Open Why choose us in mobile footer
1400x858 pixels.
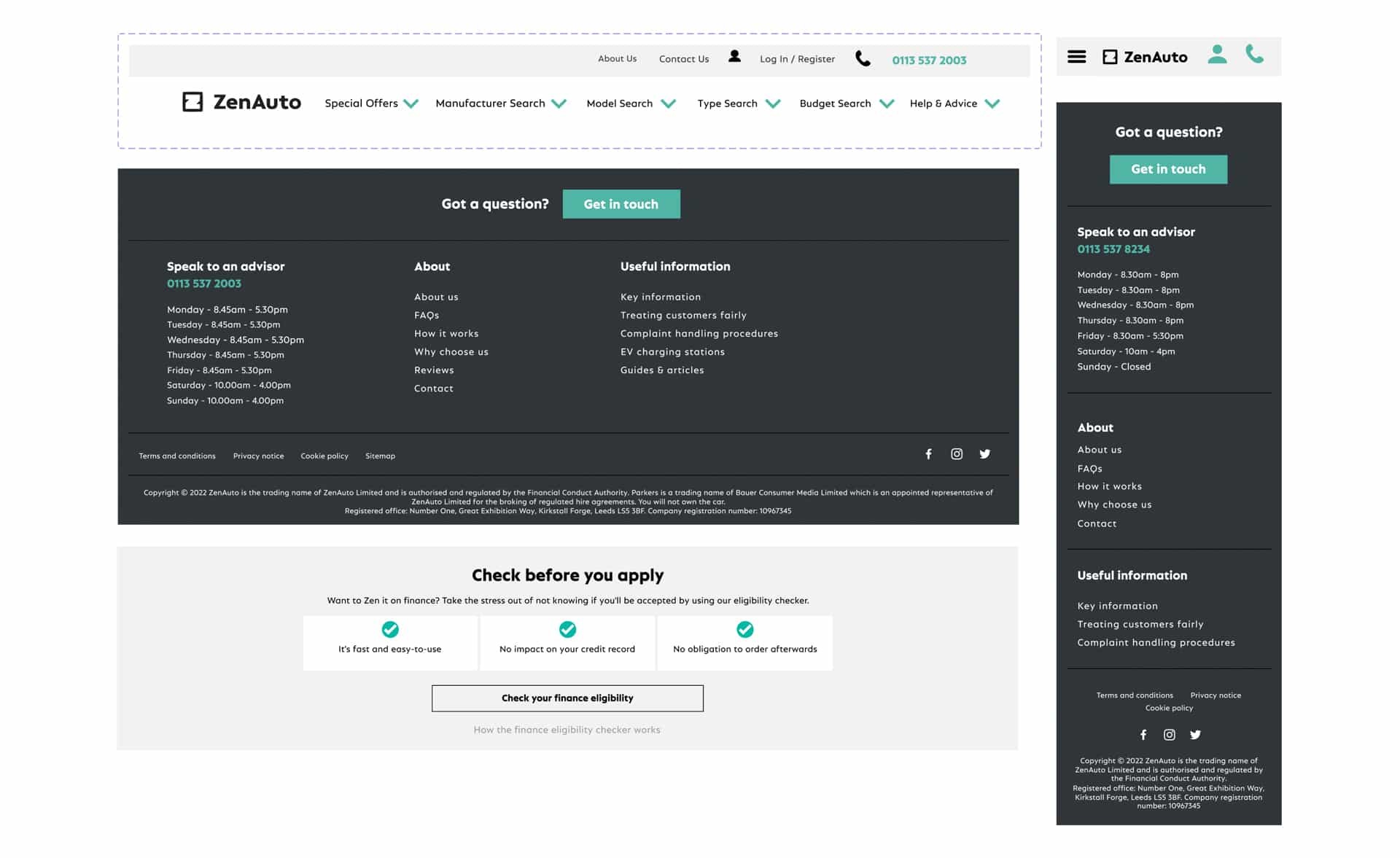click(1114, 504)
